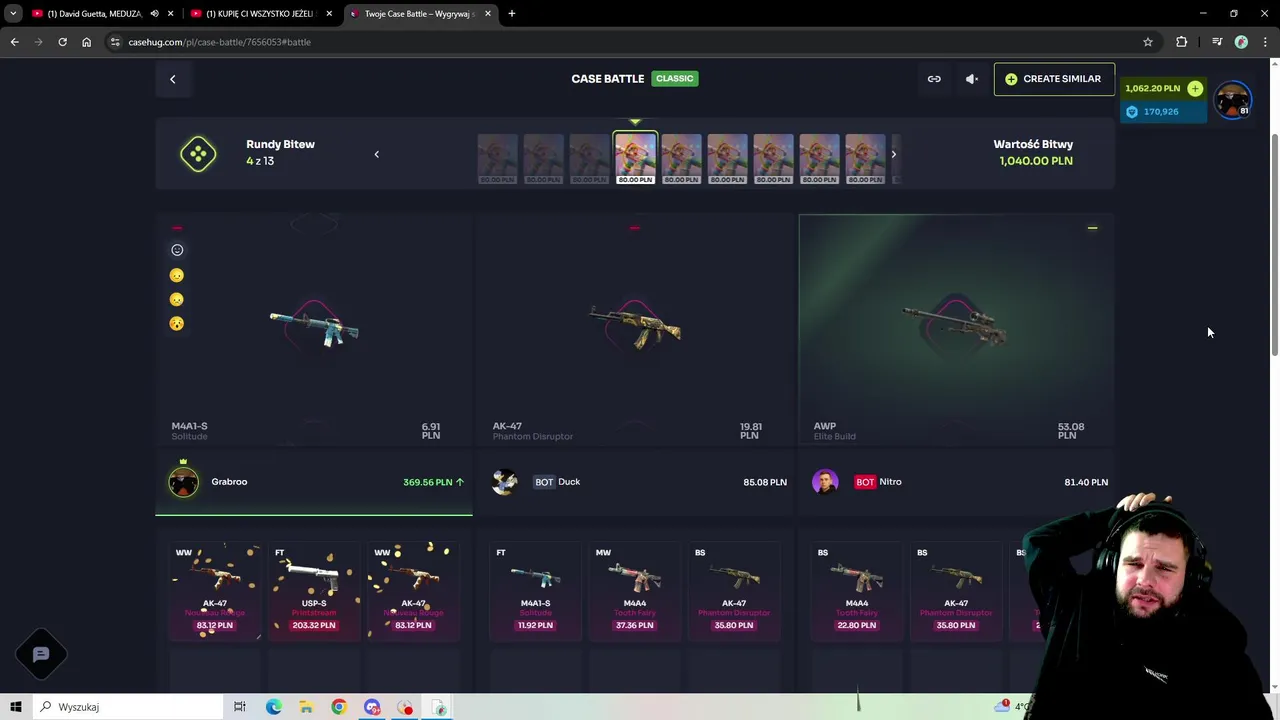Open the weather widget showing 4°C
The height and width of the screenshot is (720, 1280).
(x=1012, y=707)
